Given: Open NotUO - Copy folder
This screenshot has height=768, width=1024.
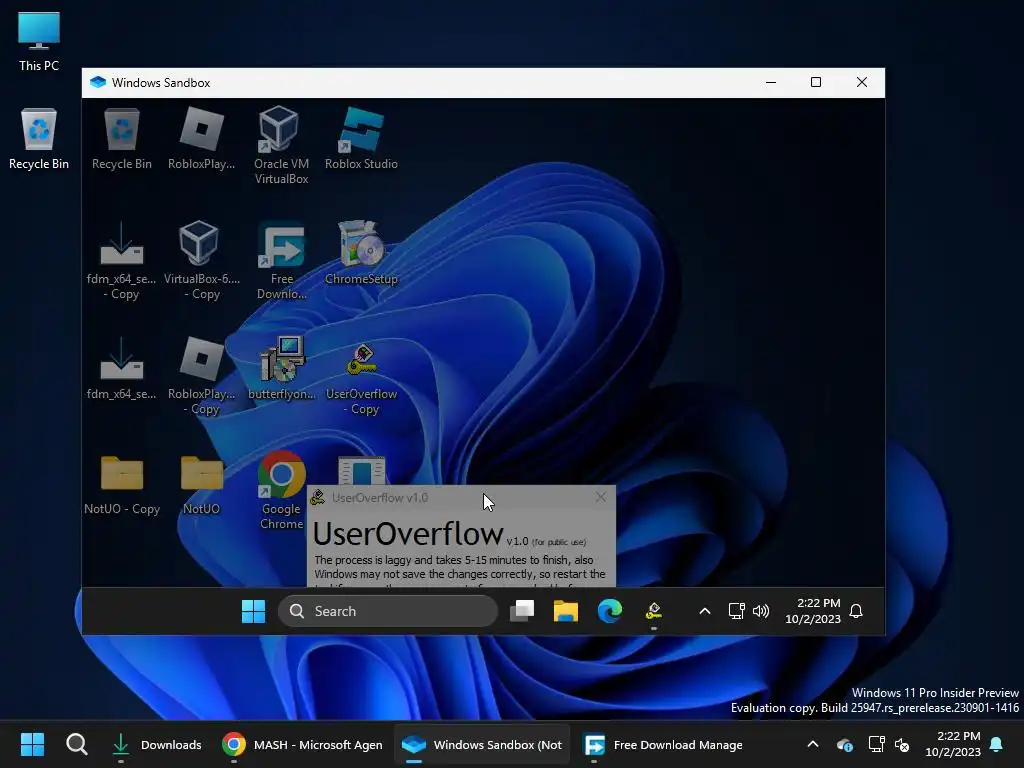Looking at the screenshot, I should pos(121,485).
